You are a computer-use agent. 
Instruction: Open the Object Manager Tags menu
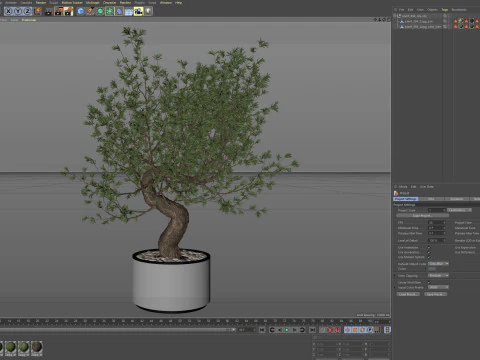445,10
